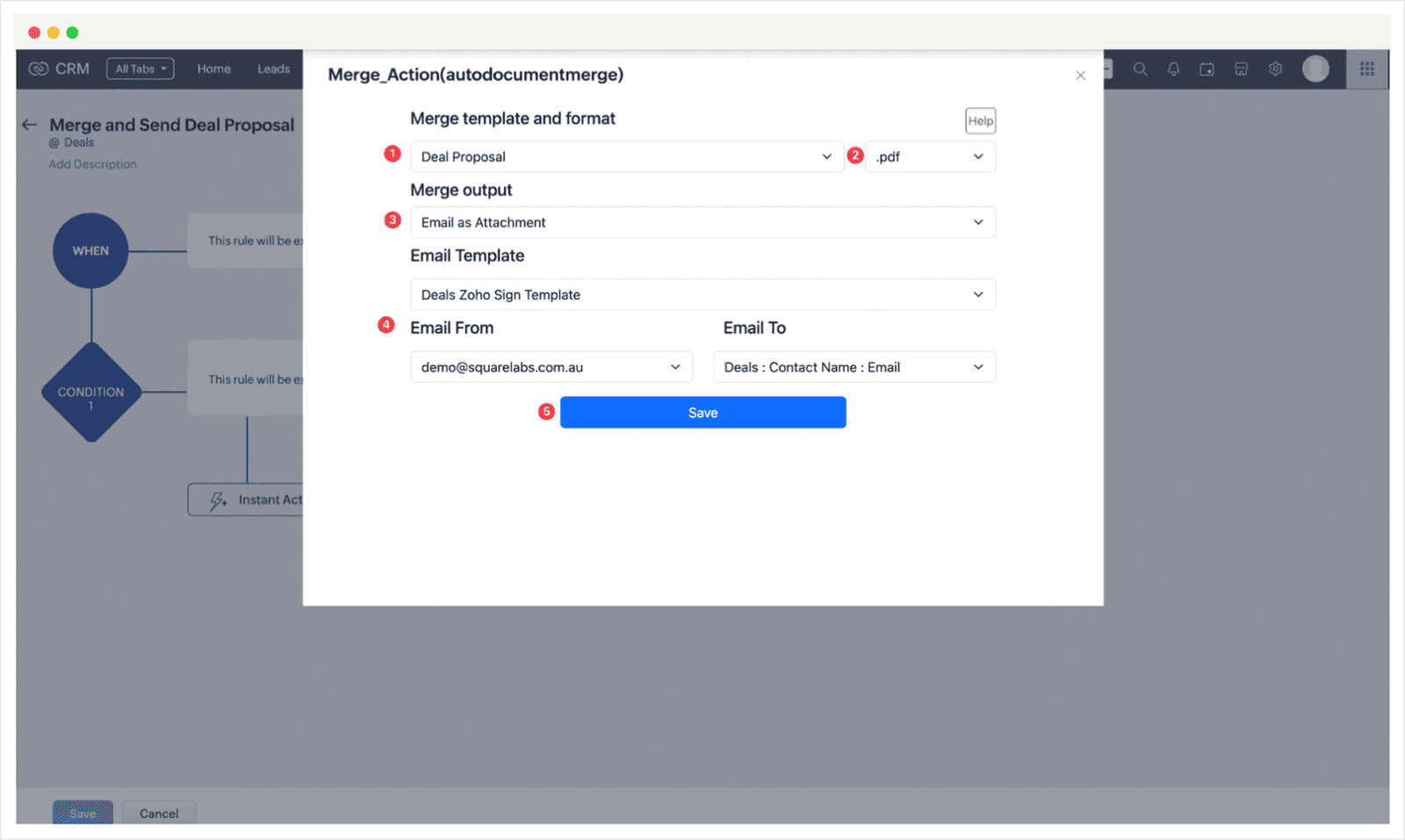Click the Merge and Send Deal Proposal title
The image size is (1405, 840).
point(172,125)
